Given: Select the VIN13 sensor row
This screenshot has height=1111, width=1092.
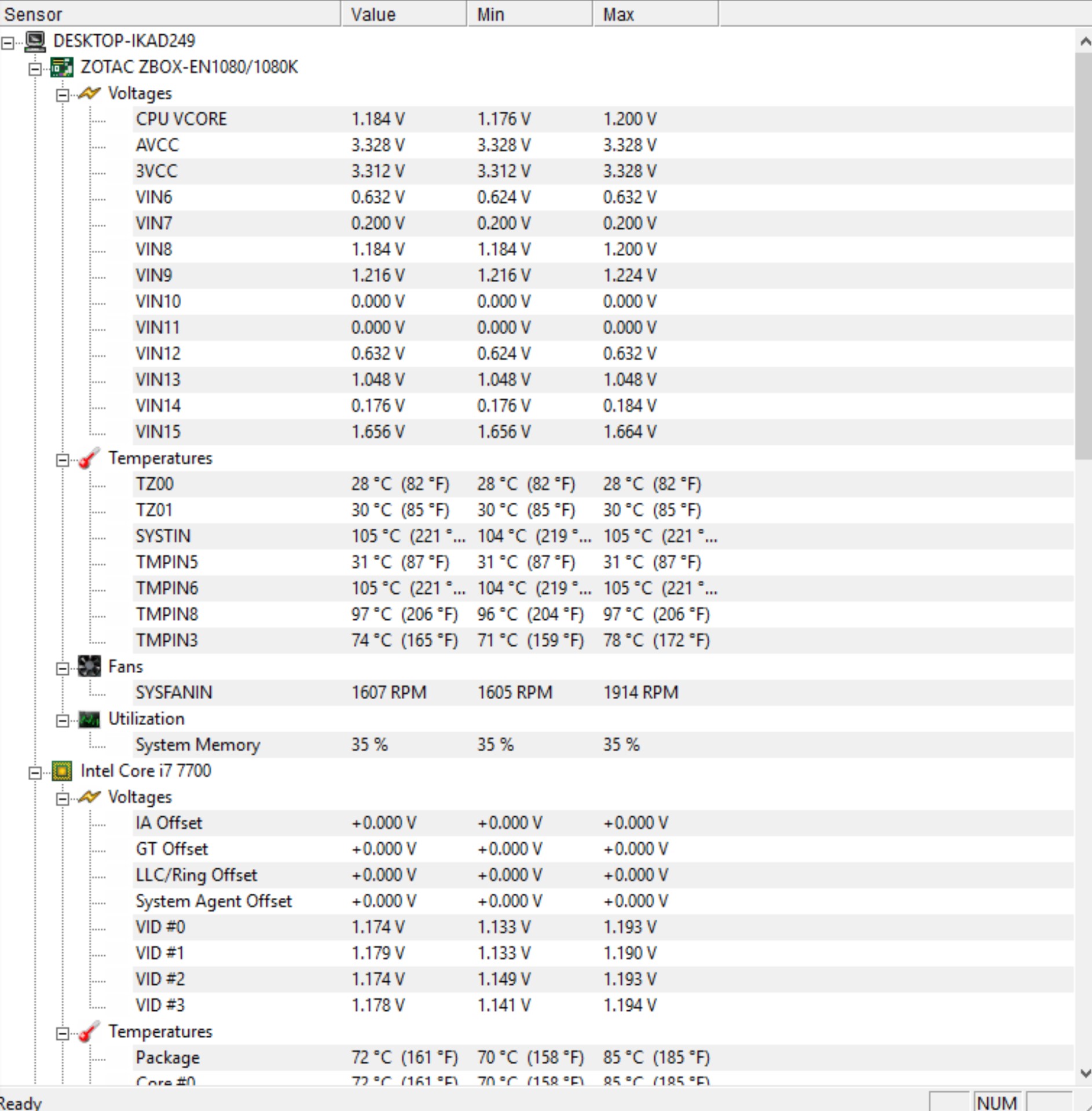Looking at the screenshot, I should pyautogui.click(x=603, y=380).
